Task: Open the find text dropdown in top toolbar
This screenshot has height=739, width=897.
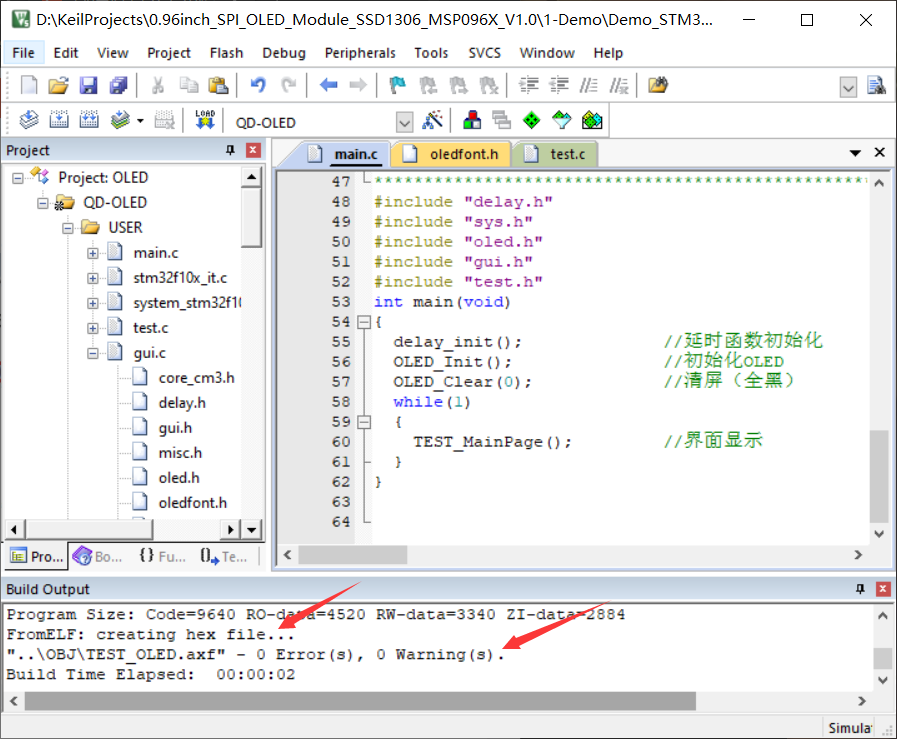Action: [848, 88]
